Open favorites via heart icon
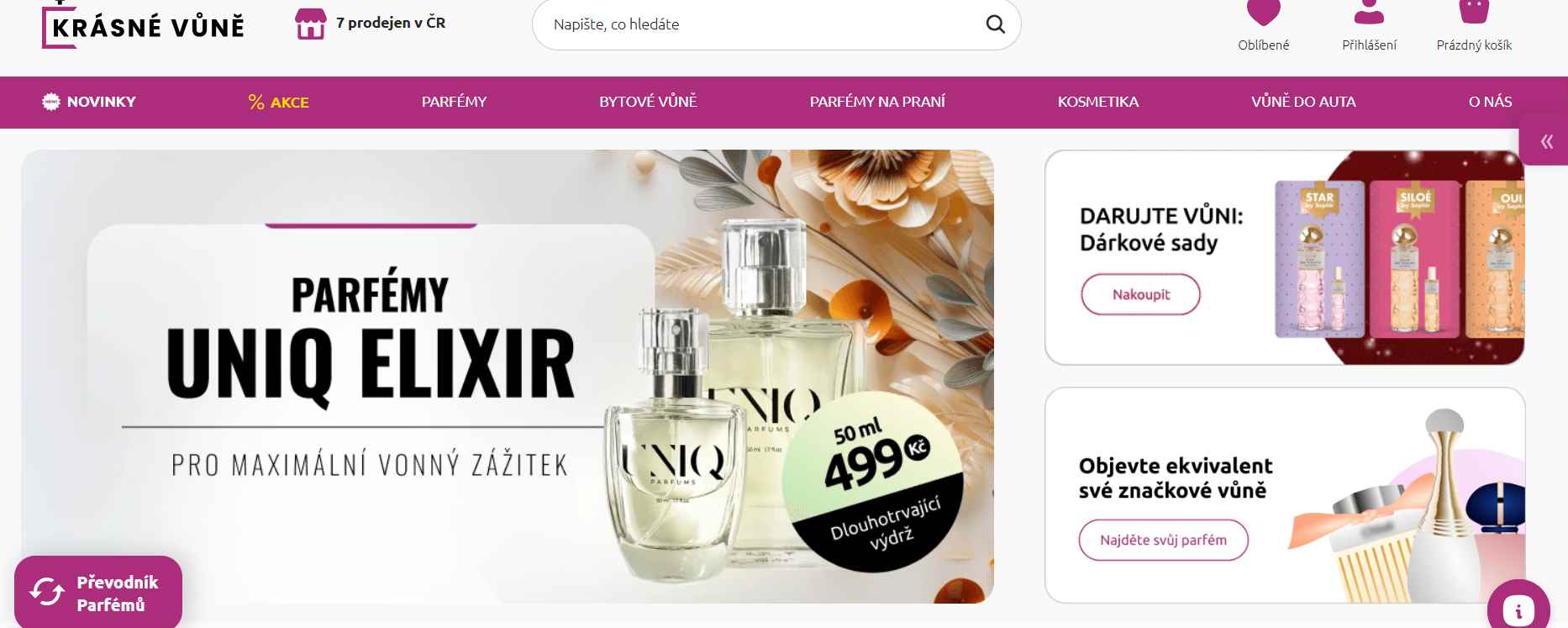 pos(1263,12)
